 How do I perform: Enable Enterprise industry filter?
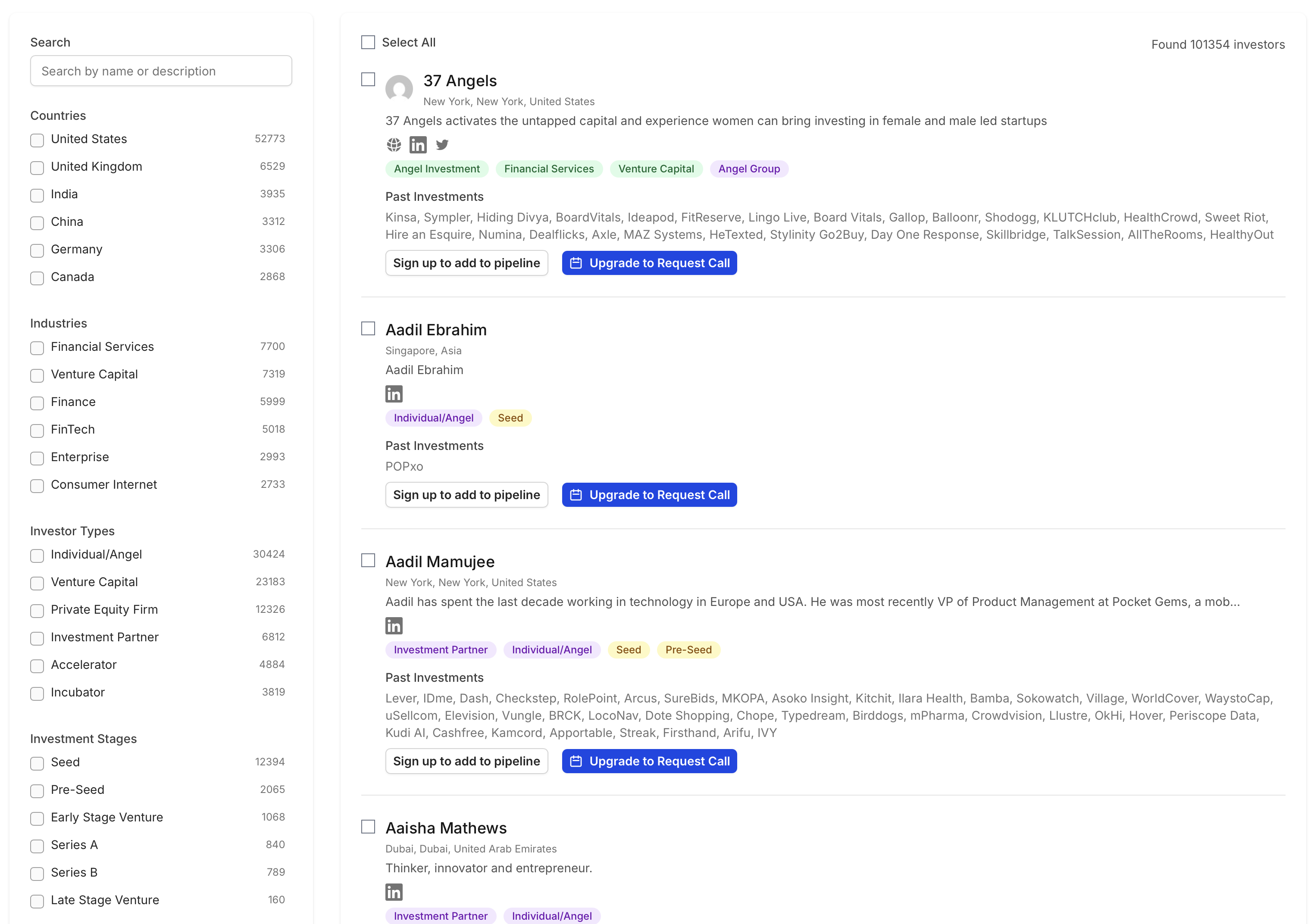click(x=37, y=458)
